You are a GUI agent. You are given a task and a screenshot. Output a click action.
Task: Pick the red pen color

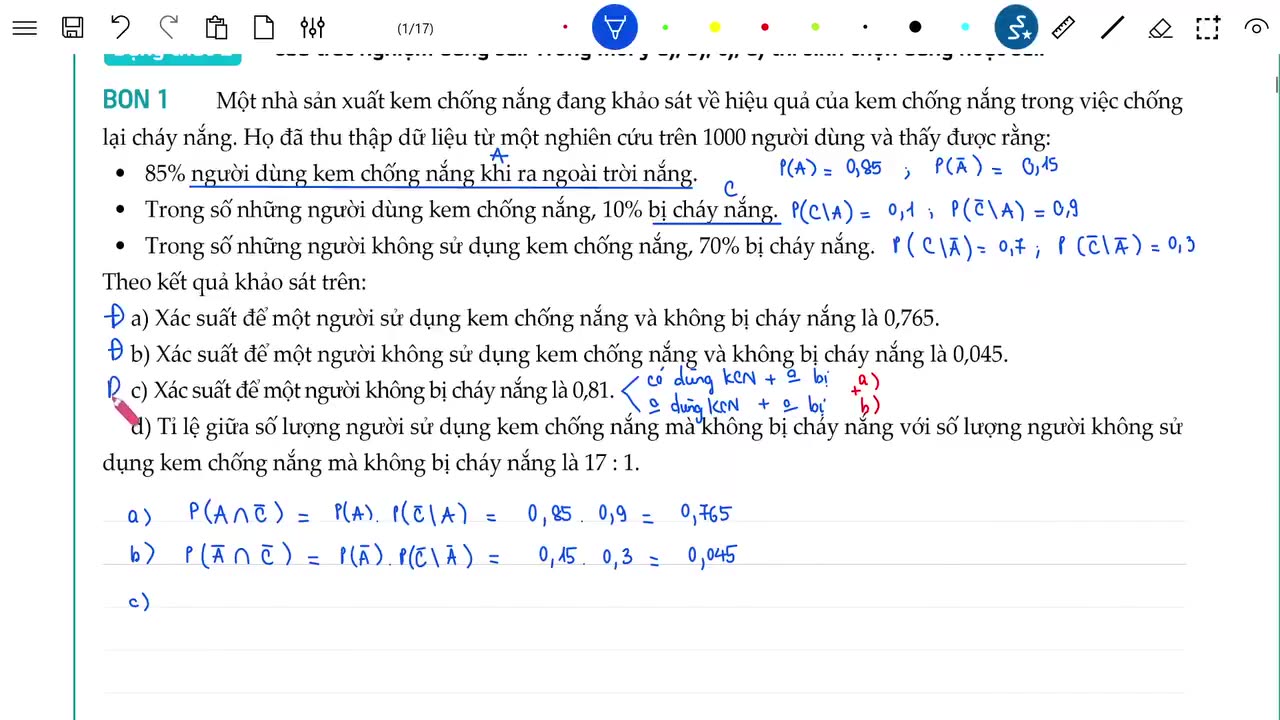click(x=765, y=28)
